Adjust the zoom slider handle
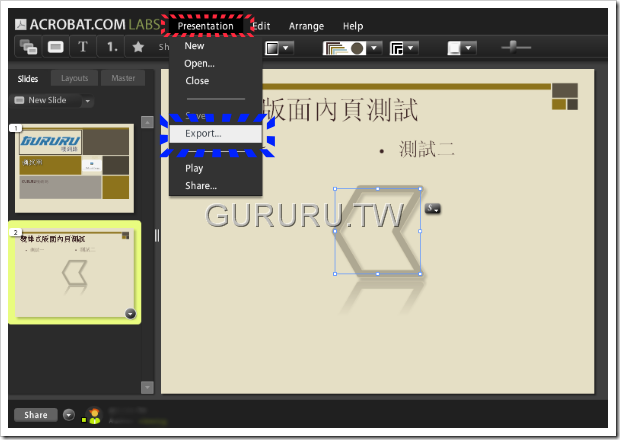This screenshot has height=440, width=620. 513,47
